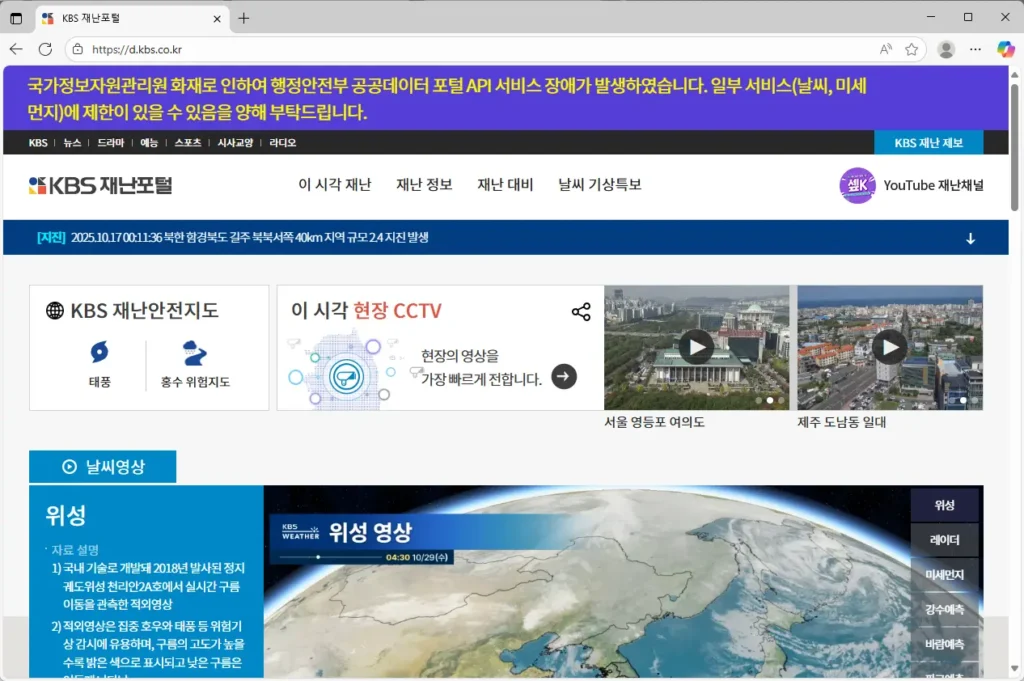Screen dimensions: 1024x681
Task: Open YouTube 재난채널 link
Action: (x=933, y=185)
